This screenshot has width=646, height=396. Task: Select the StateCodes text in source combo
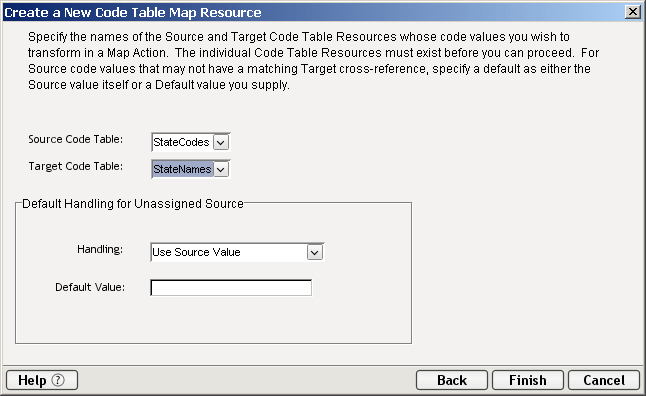[x=181, y=142]
